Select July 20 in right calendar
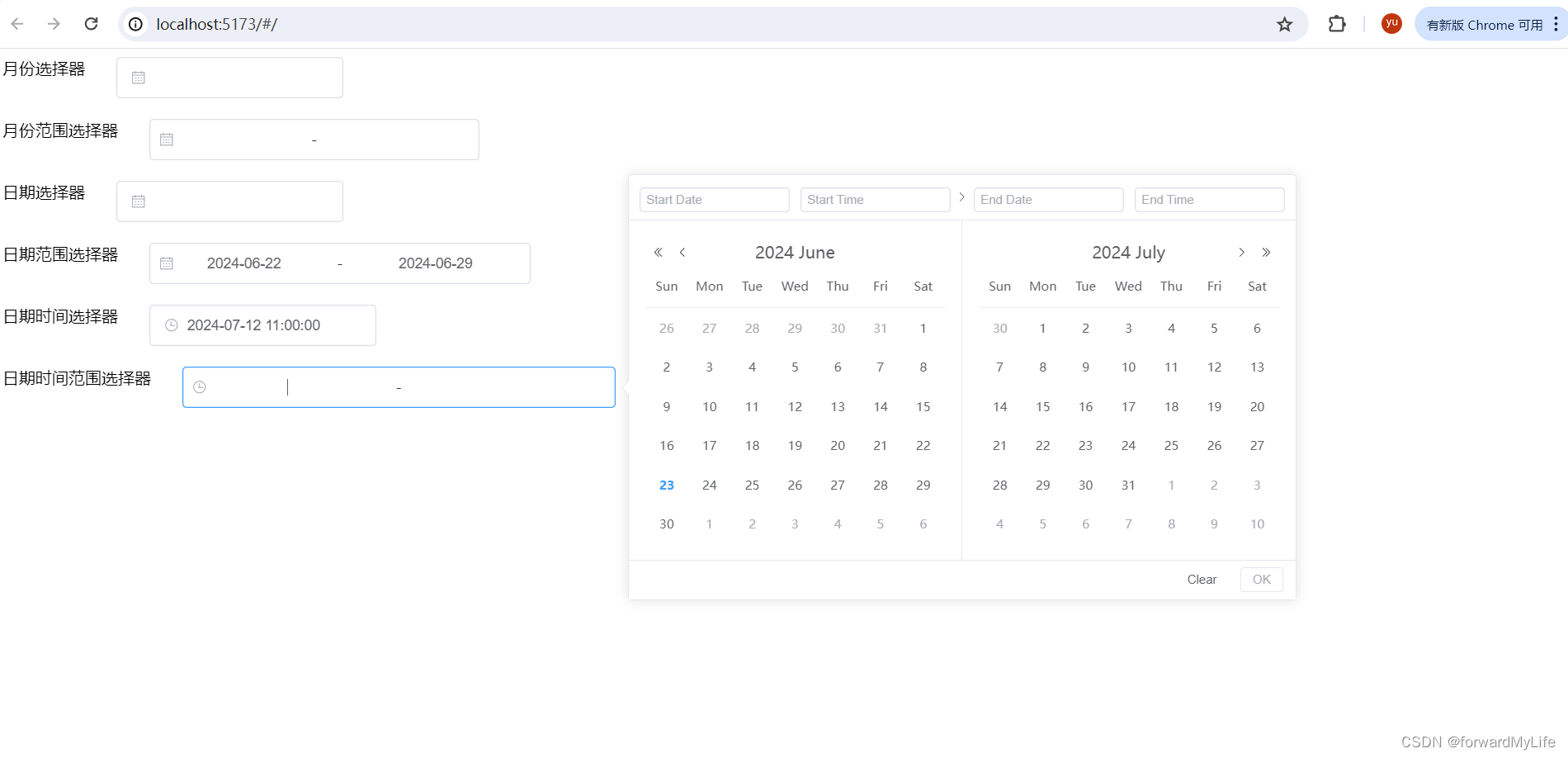This screenshot has width=1568, height=758. pyautogui.click(x=1257, y=407)
